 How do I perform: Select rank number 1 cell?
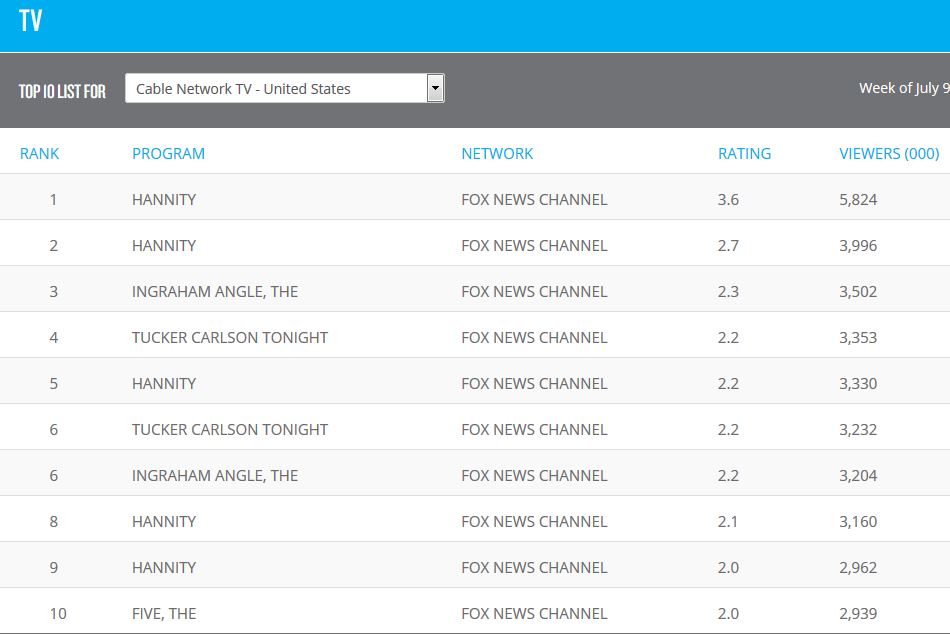[x=53, y=199]
